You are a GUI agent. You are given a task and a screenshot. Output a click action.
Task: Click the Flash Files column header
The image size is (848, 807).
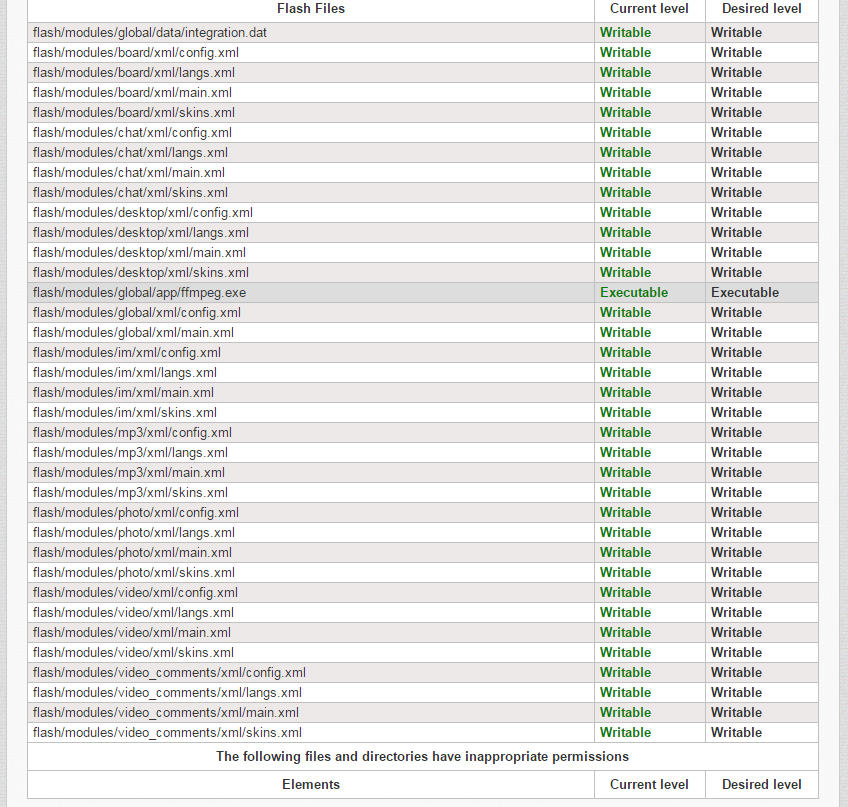tap(311, 9)
